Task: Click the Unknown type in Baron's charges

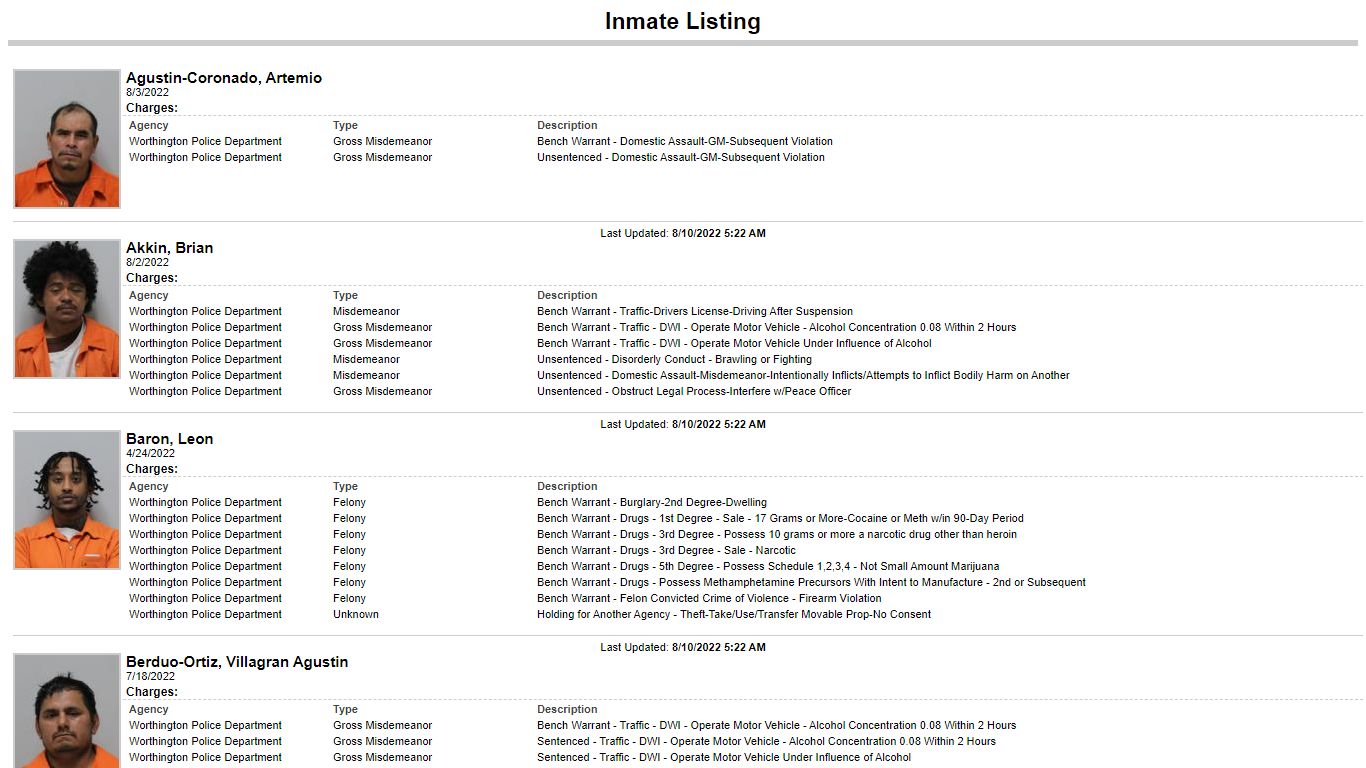Action: (x=356, y=614)
